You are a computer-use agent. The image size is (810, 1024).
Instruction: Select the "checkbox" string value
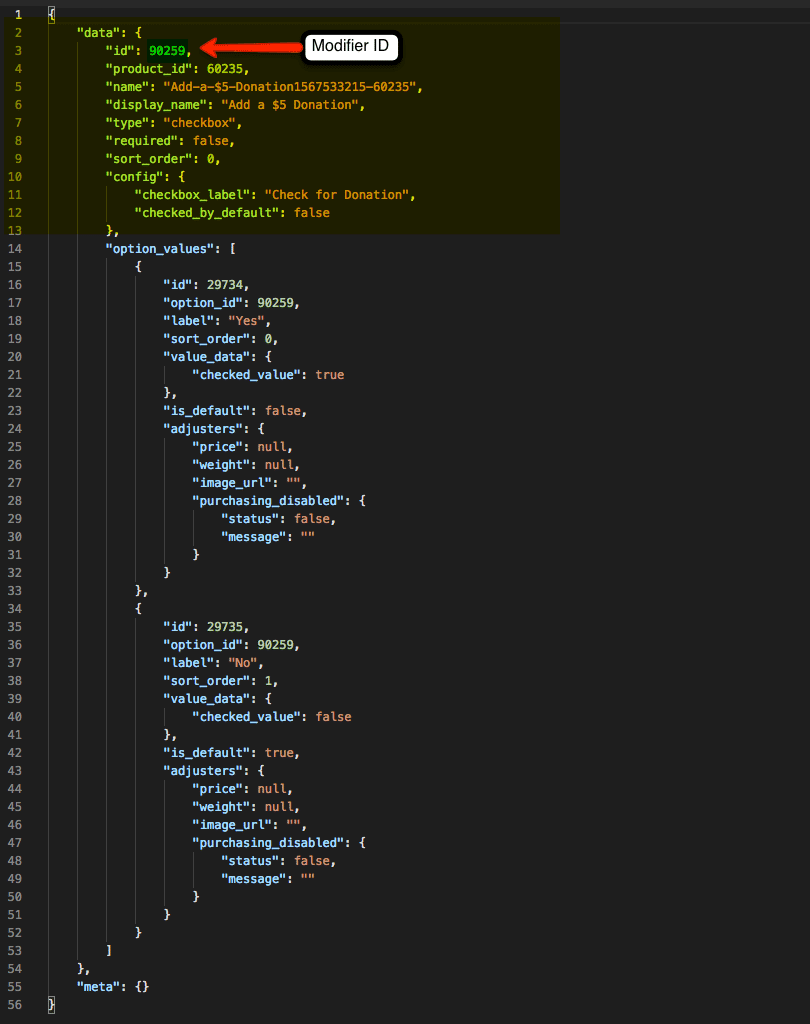pyautogui.click(x=199, y=123)
